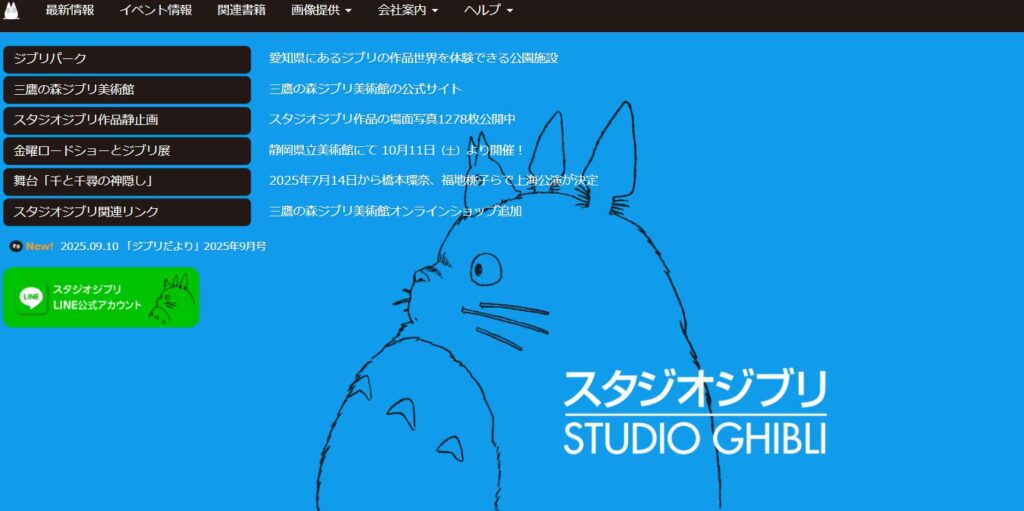1024x511 pixels.
Task: Click the soot sprite New! icon
Action: coord(15,246)
